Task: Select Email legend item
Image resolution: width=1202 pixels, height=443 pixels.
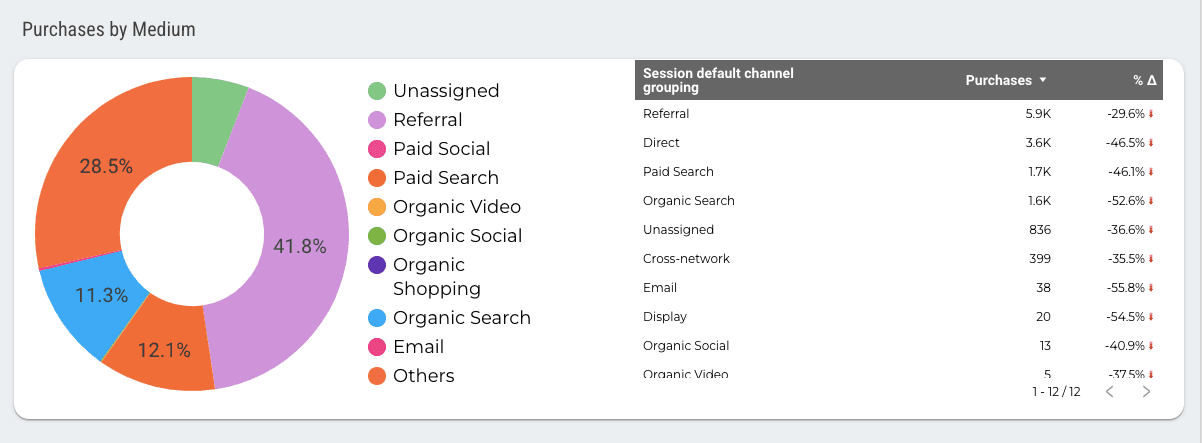Action: pos(418,347)
